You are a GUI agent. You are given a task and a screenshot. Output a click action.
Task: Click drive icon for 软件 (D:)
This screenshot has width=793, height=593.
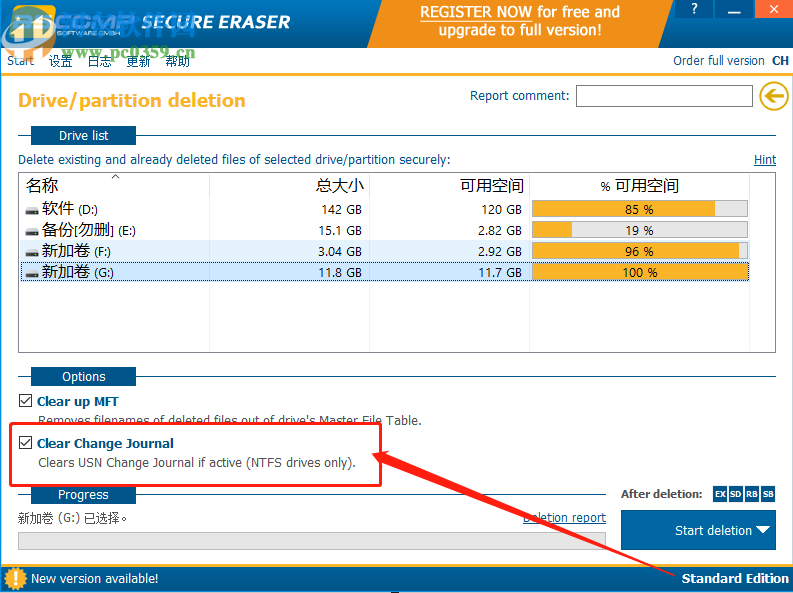point(32,211)
